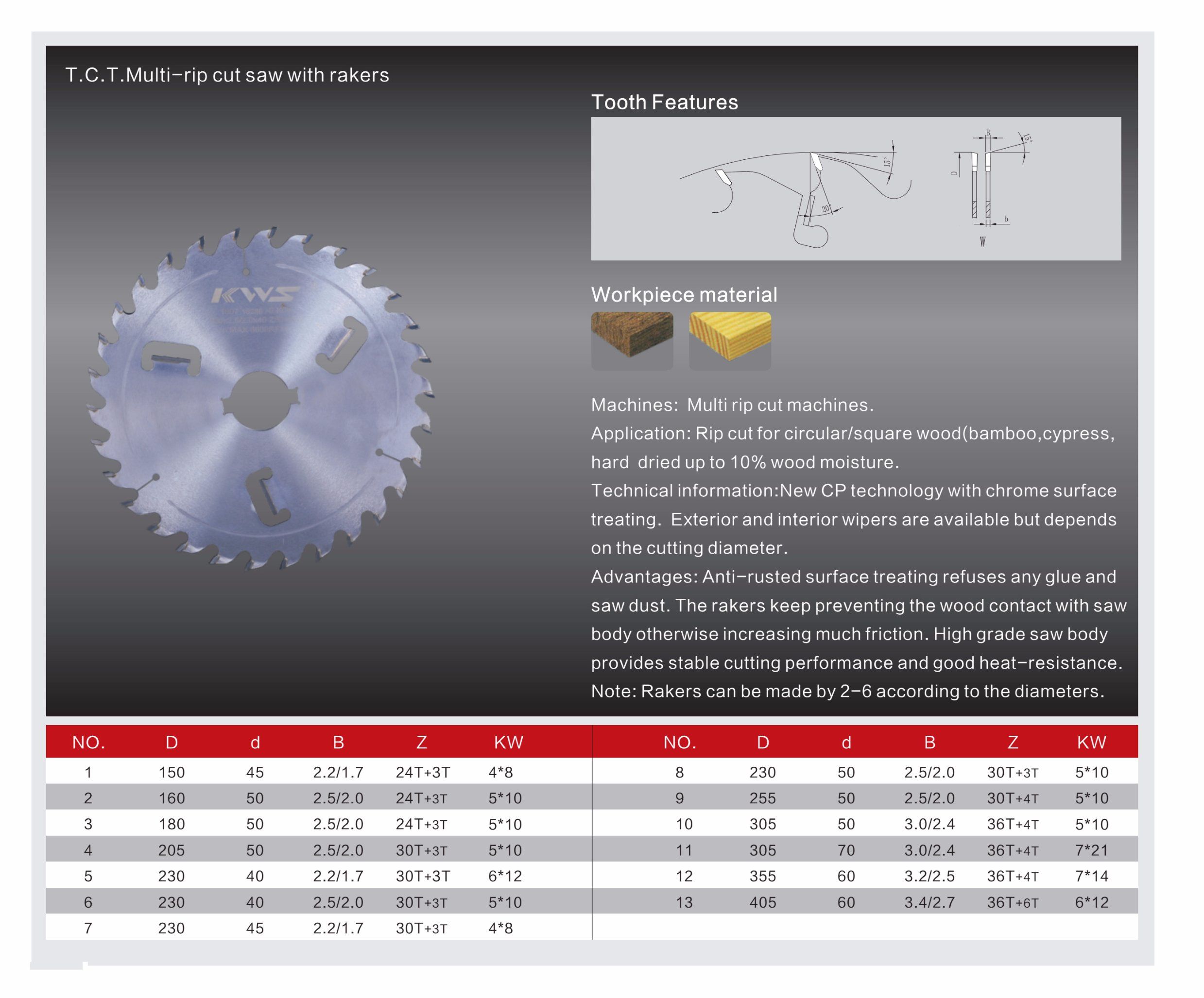Select the yellow softwood workpiece thumbnail

pos(730,341)
